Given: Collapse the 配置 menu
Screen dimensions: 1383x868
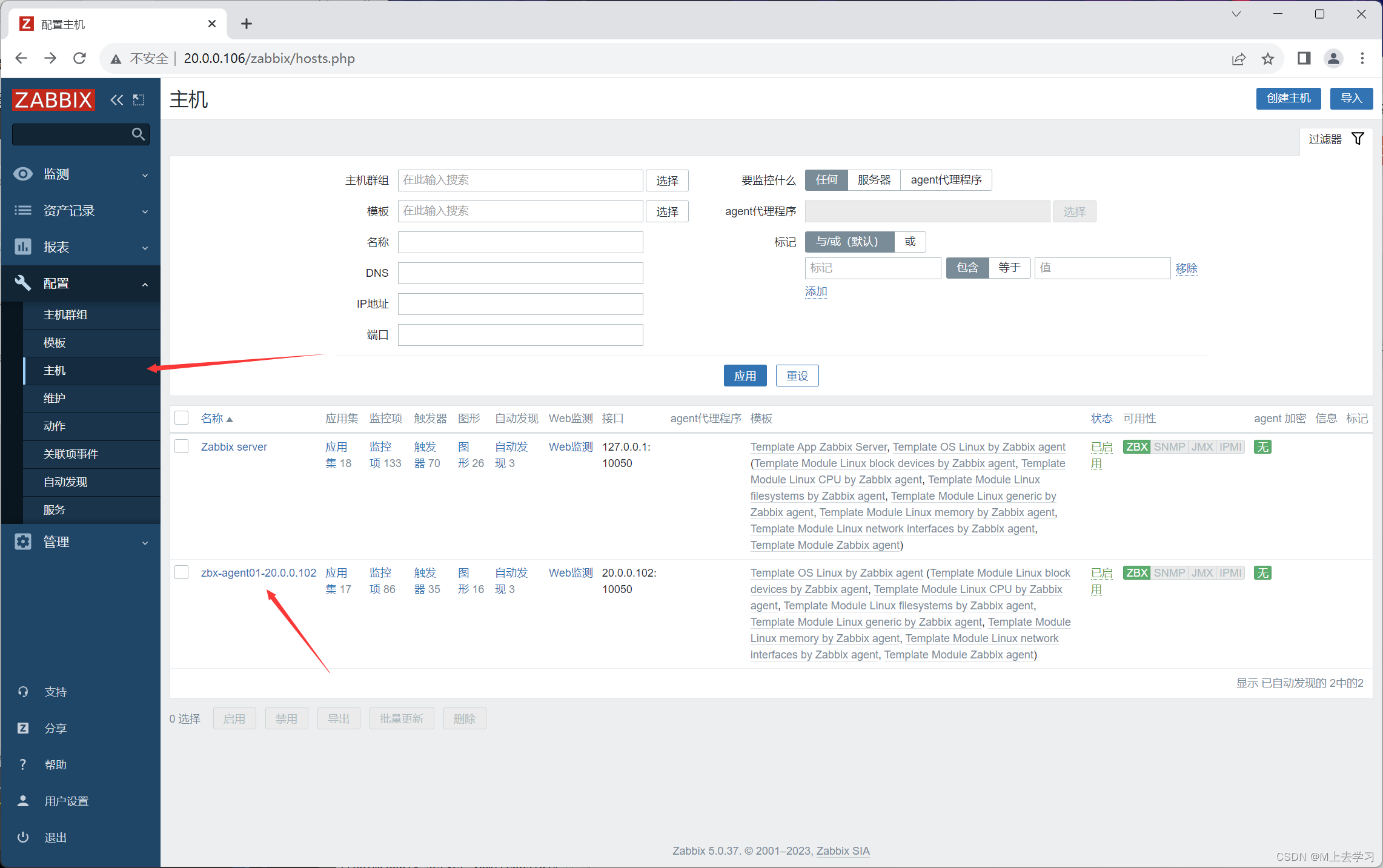Looking at the screenshot, I should click(81, 283).
